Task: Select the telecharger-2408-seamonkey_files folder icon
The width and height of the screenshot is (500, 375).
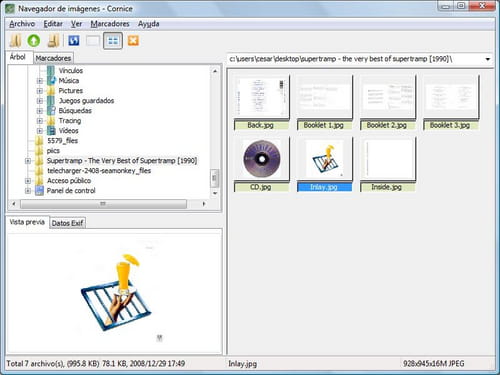Action: click(x=39, y=170)
